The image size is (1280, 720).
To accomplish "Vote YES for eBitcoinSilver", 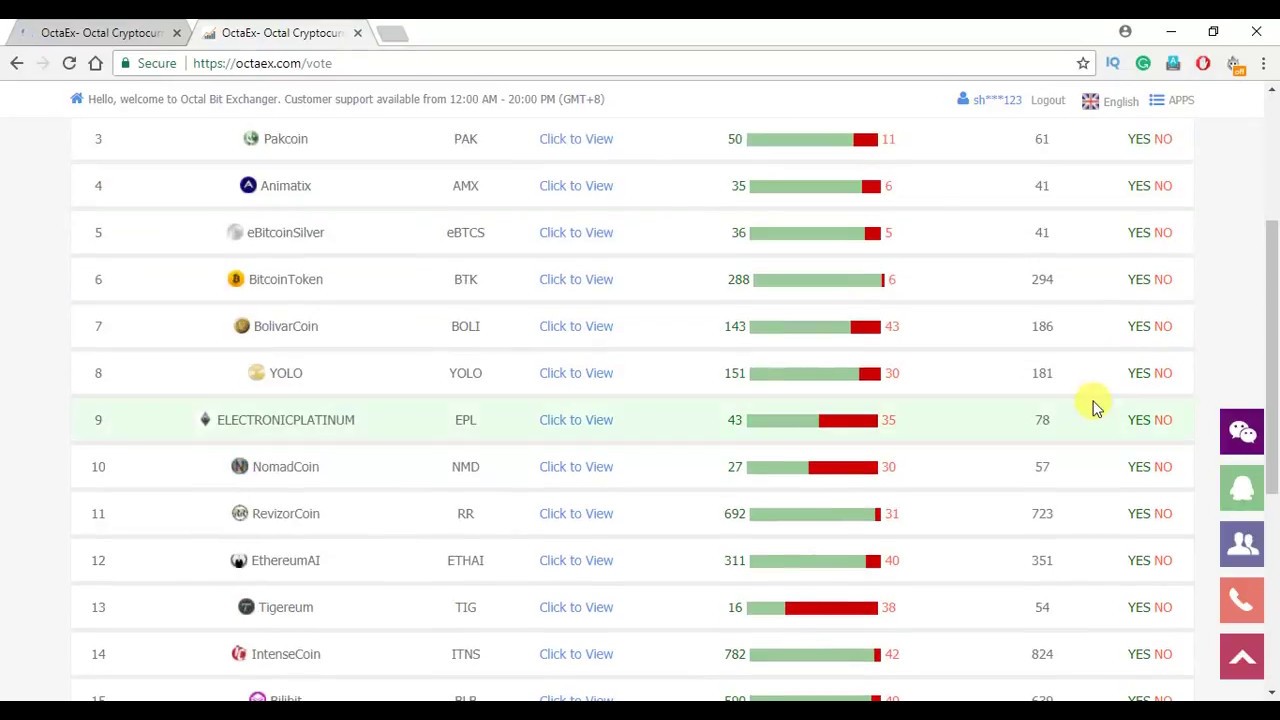I will coord(1139,232).
